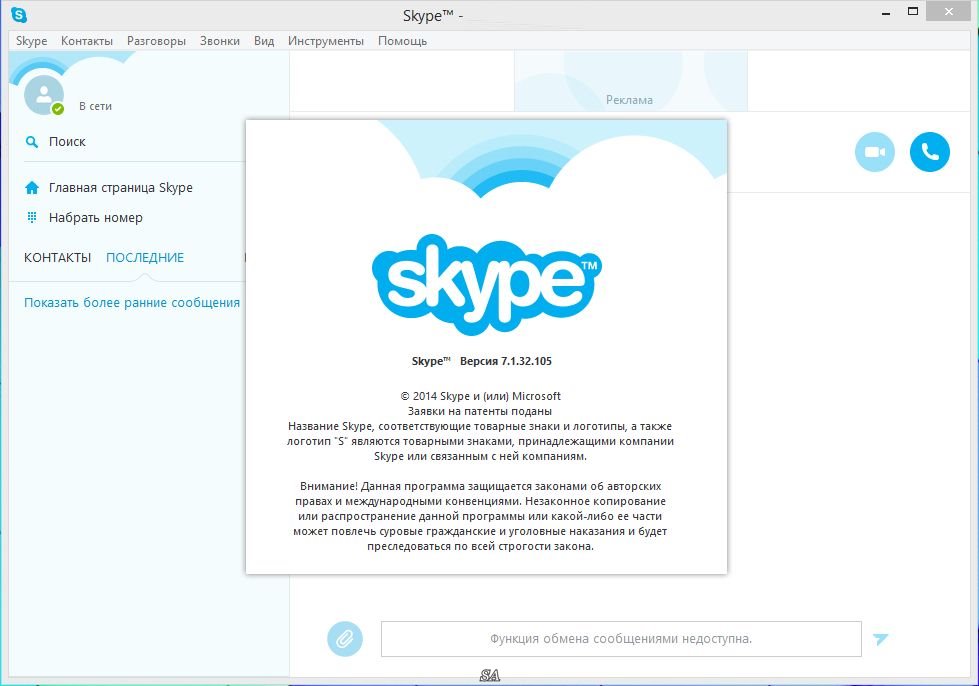Image resolution: width=979 pixels, height=686 pixels.
Task: Click the Skype logo in About dialog
Action: [486, 284]
